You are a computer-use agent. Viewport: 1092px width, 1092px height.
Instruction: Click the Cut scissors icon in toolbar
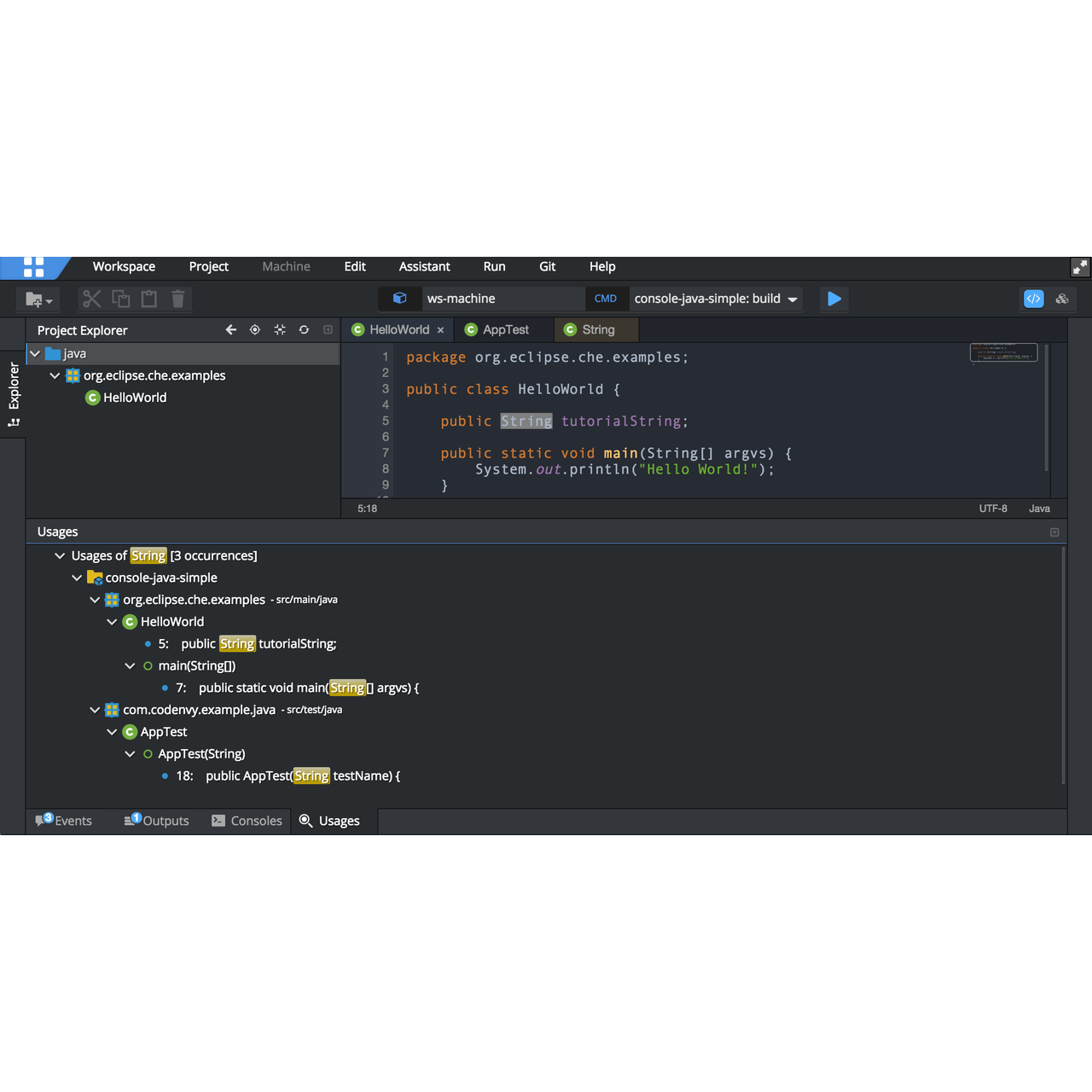click(x=92, y=299)
